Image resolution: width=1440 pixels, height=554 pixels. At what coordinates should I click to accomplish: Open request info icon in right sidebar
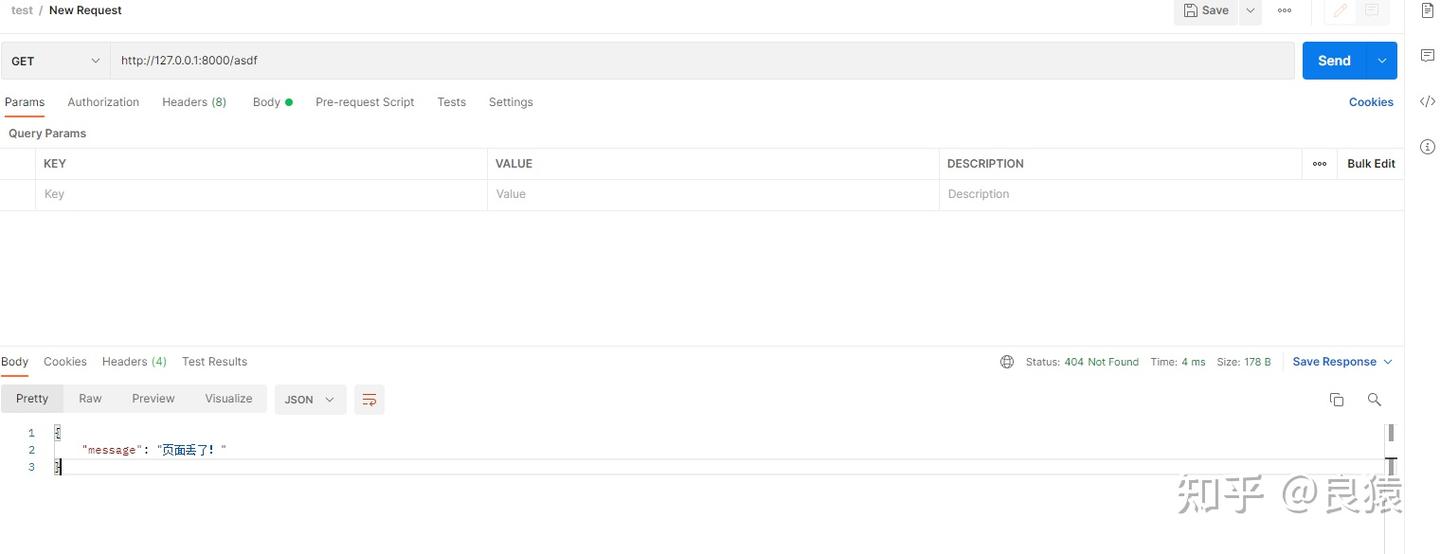tap(1427, 147)
